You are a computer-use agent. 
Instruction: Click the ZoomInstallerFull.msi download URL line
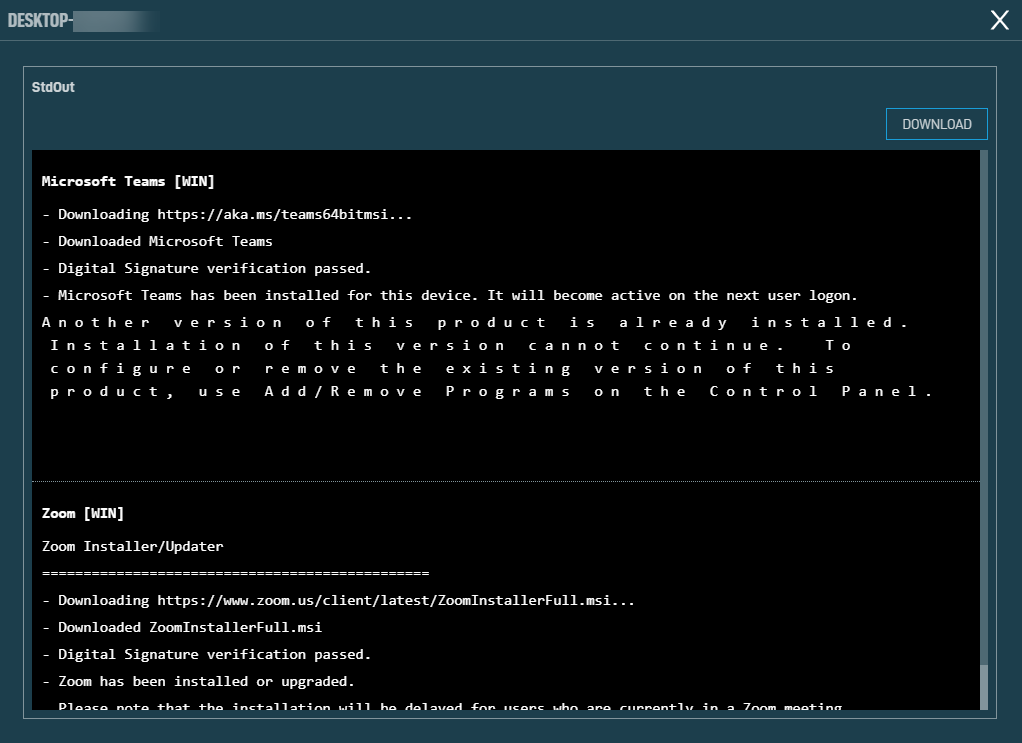(x=338, y=600)
